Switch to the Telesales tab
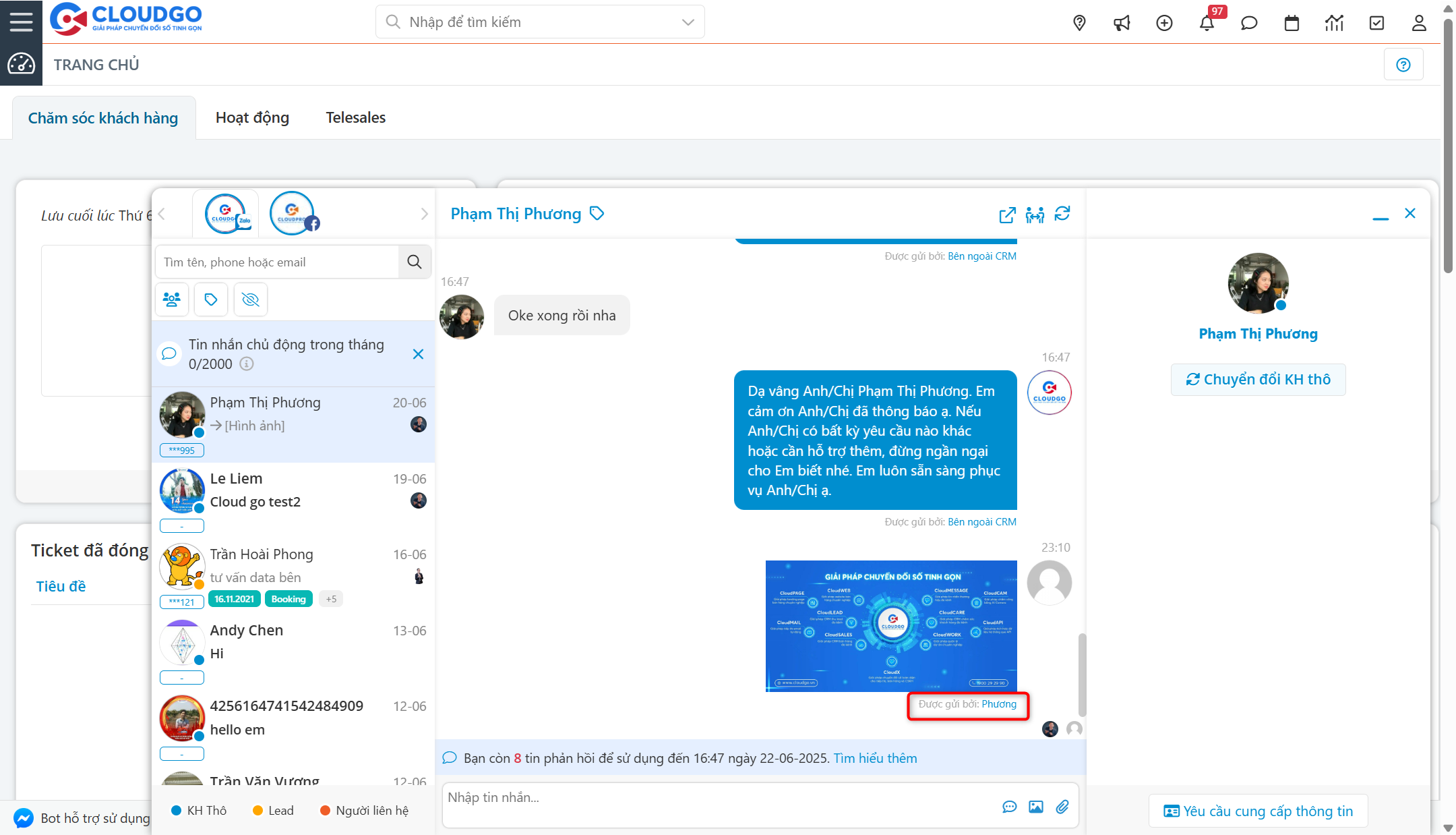This screenshot has width=1456, height=835. point(355,117)
